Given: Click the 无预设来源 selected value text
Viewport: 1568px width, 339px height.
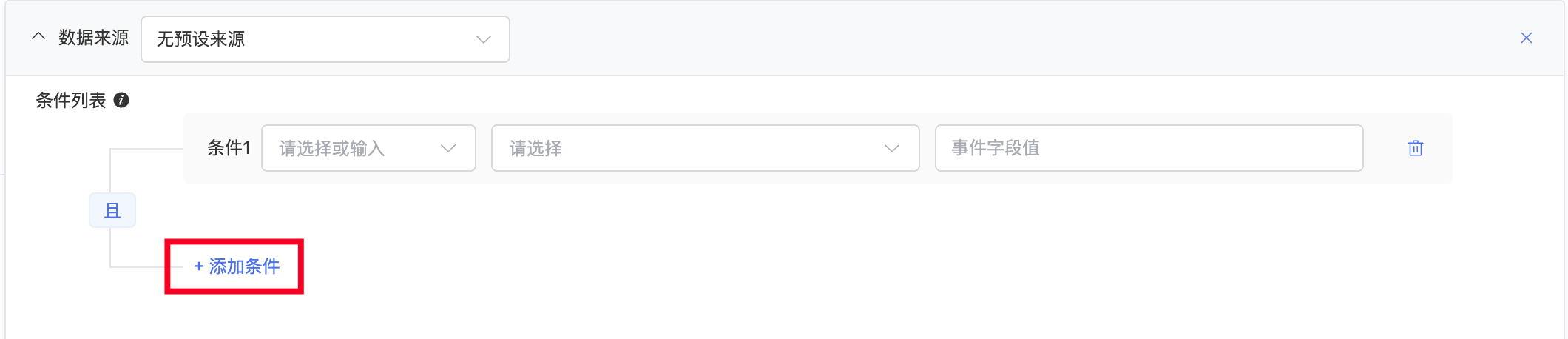Looking at the screenshot, I should 200,39.
